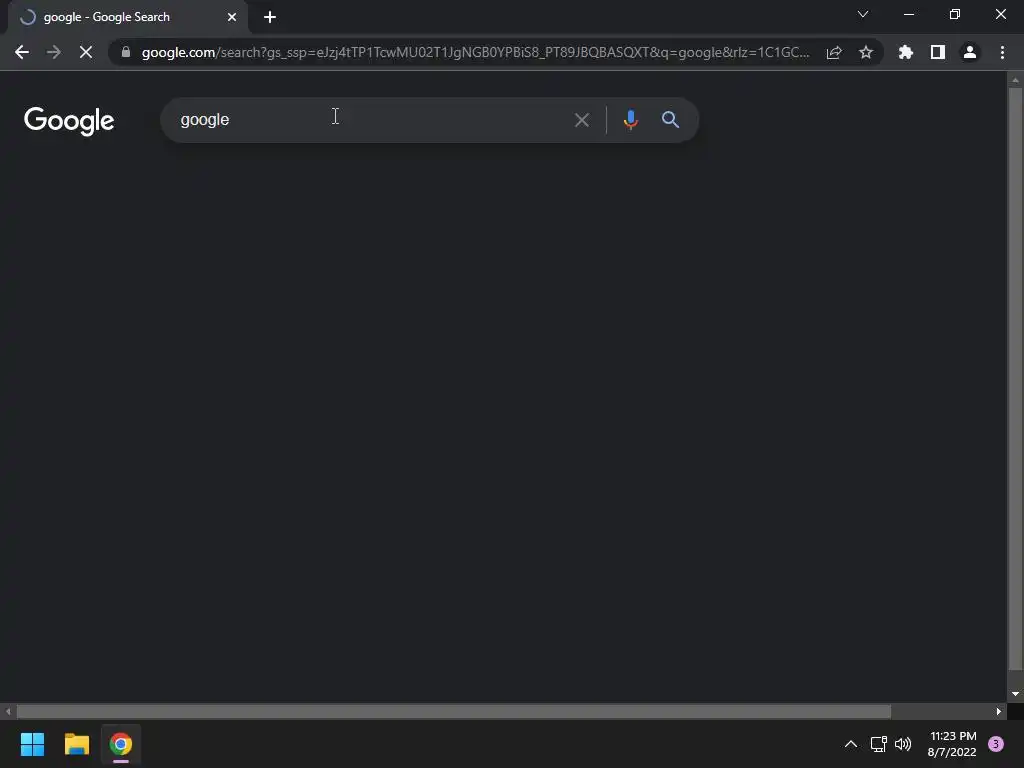Open clock and calendar at 11:23 PM

click(952, 744)
